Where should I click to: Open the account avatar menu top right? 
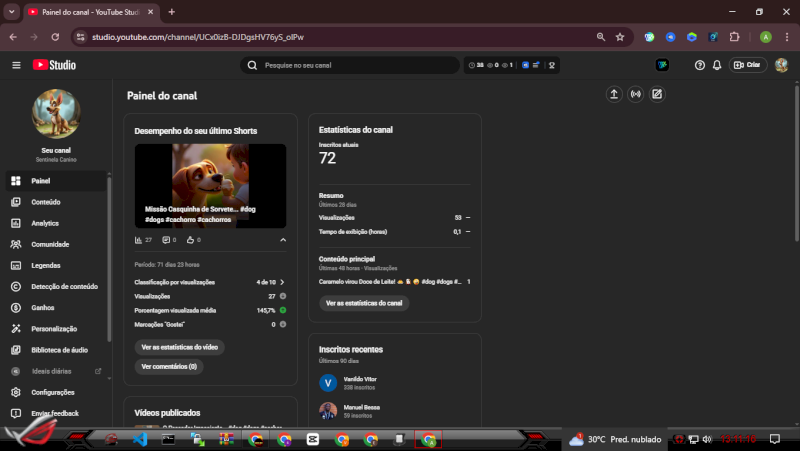coord(780,65)
